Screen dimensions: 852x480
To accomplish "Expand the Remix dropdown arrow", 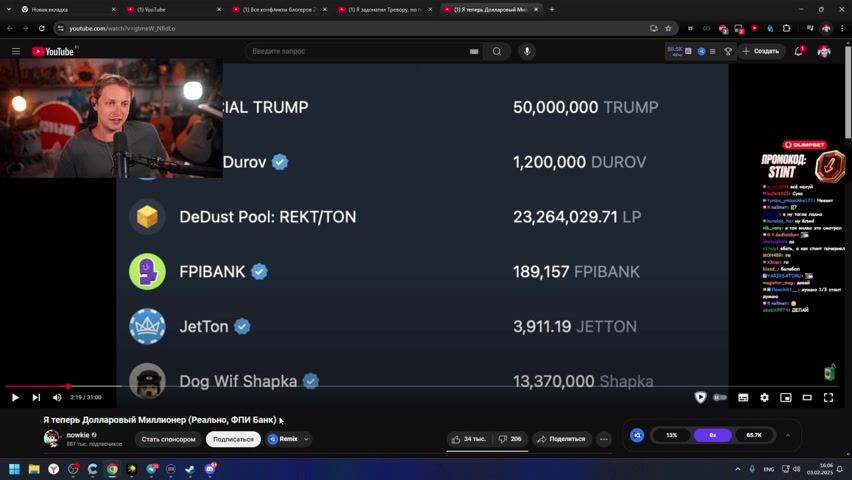I will pos(306,439).
